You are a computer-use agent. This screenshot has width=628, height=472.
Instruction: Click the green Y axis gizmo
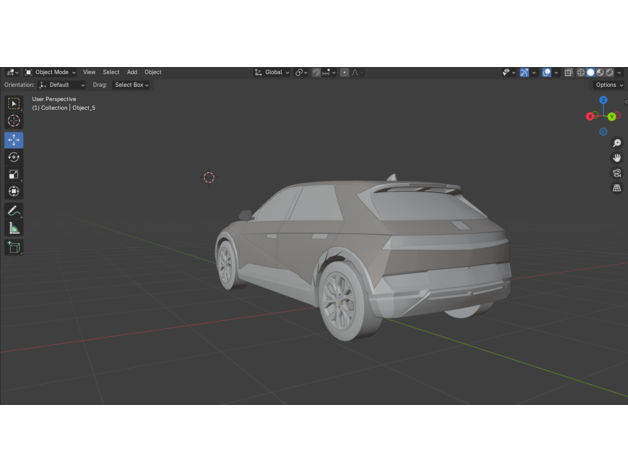tap(611, 117)
